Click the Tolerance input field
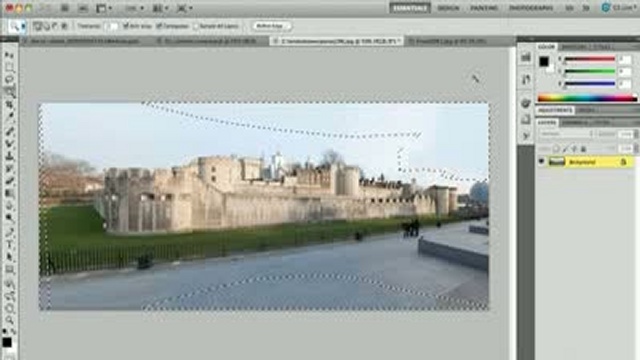Screen dimensions: 640x360 coord(111,26)
